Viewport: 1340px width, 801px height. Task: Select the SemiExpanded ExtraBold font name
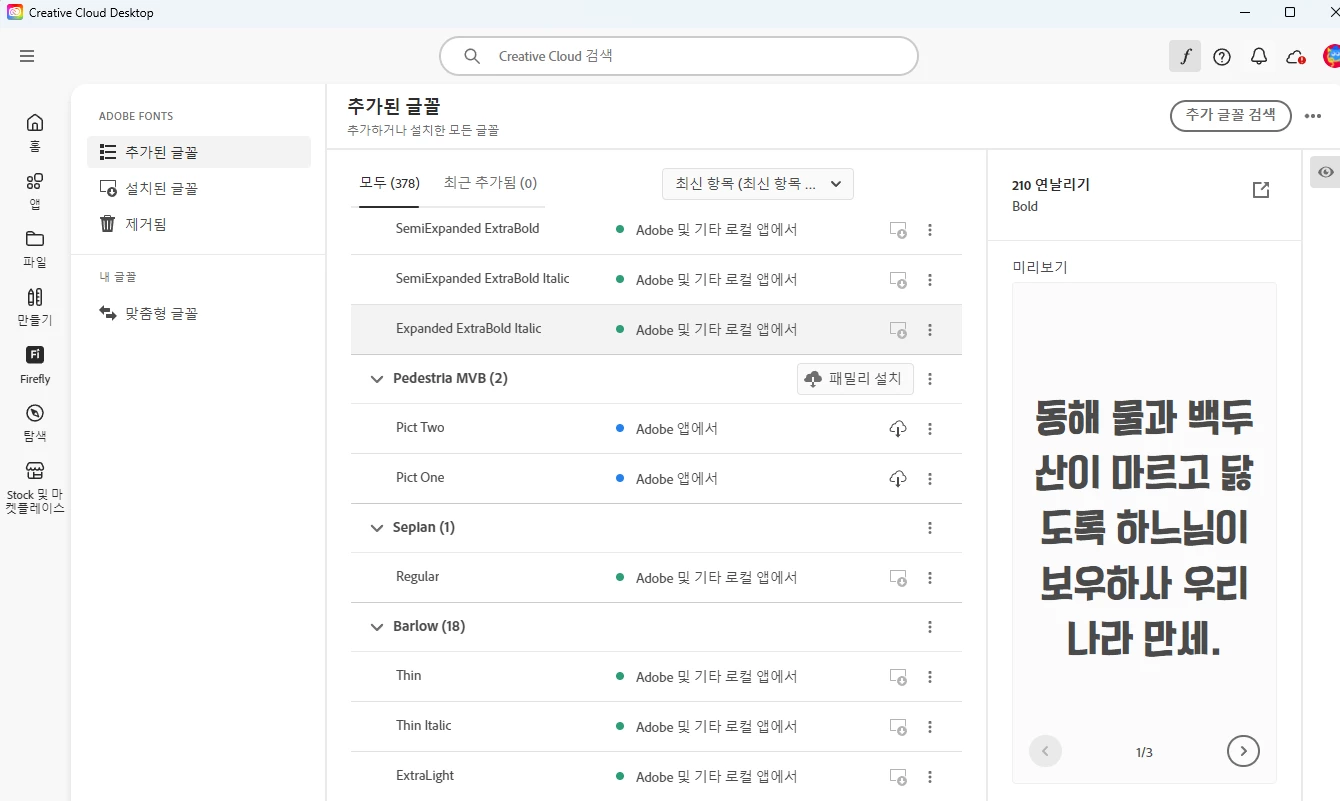tap(467, 228)
